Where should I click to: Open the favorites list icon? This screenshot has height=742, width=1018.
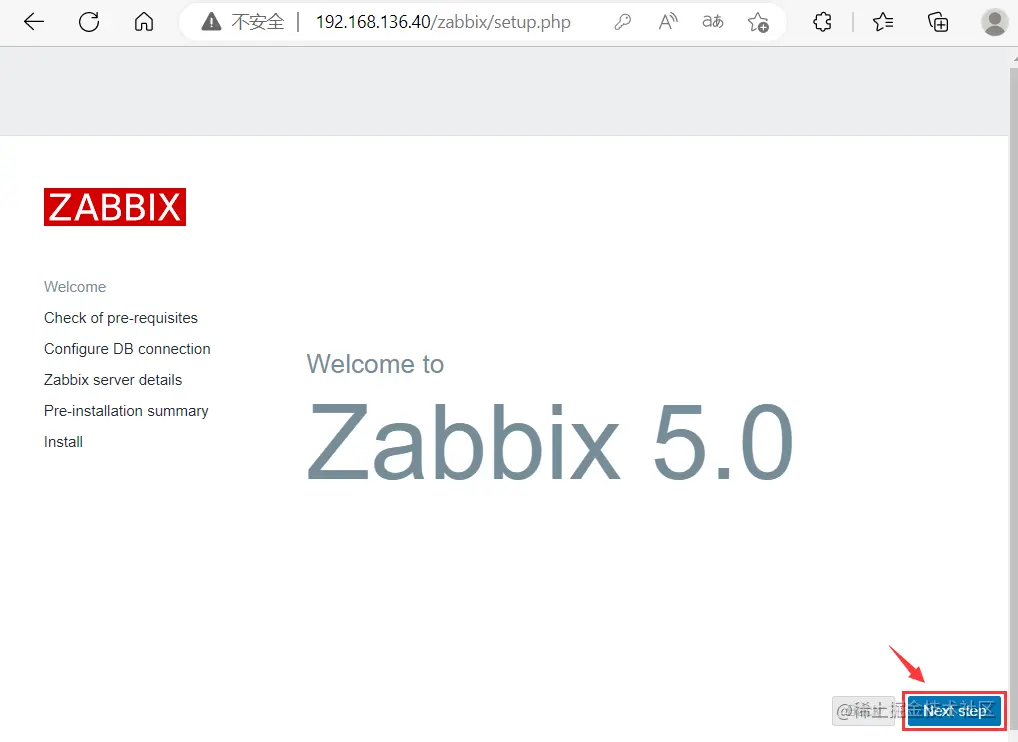(883, 22)
